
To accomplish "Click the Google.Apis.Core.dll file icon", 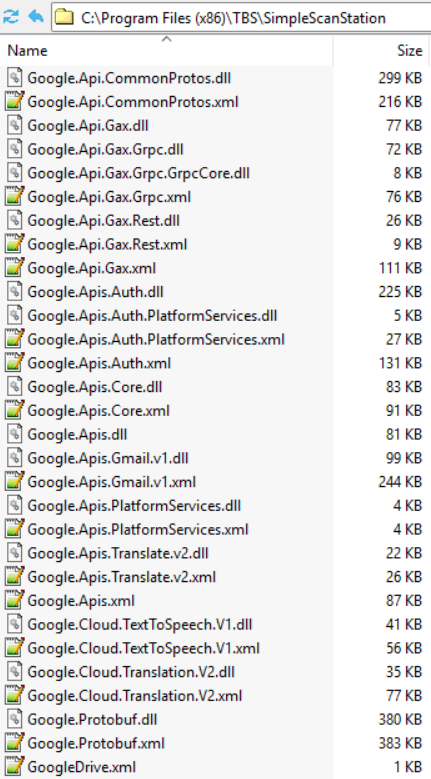I will [14, 387].
